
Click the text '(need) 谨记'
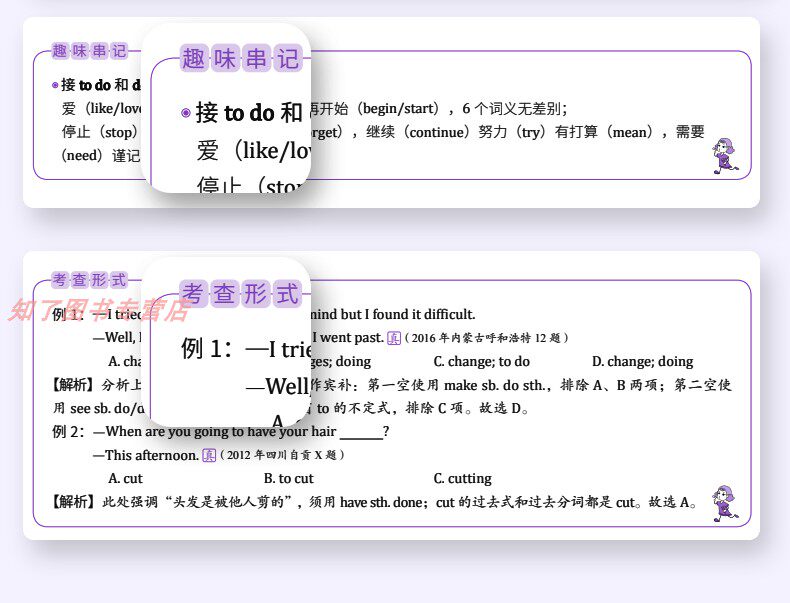tap(100, 155)
